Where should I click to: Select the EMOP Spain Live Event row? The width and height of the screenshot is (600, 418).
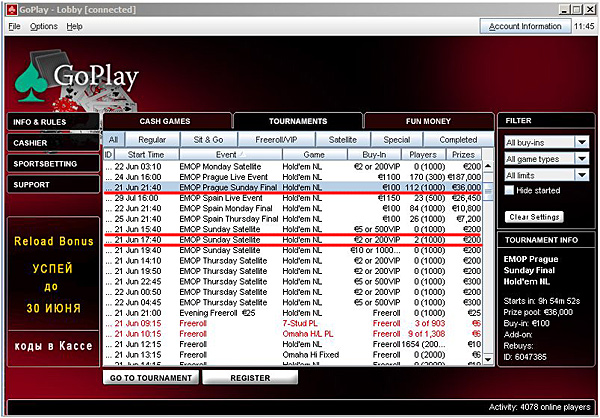293,198
